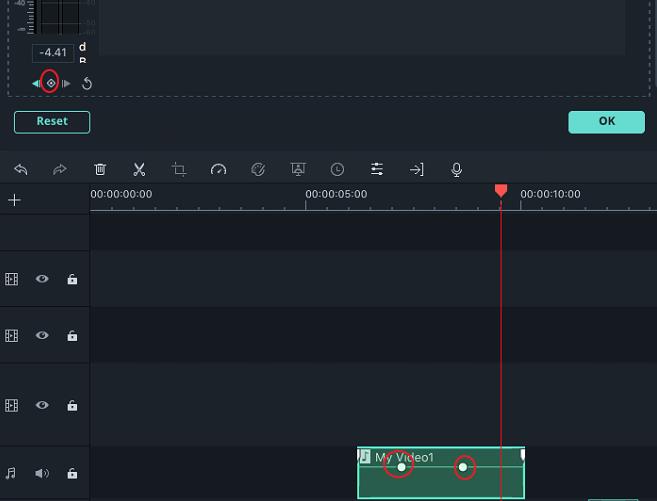Hide the second video track with eye

pyautogui.click(x=42, y=335)
